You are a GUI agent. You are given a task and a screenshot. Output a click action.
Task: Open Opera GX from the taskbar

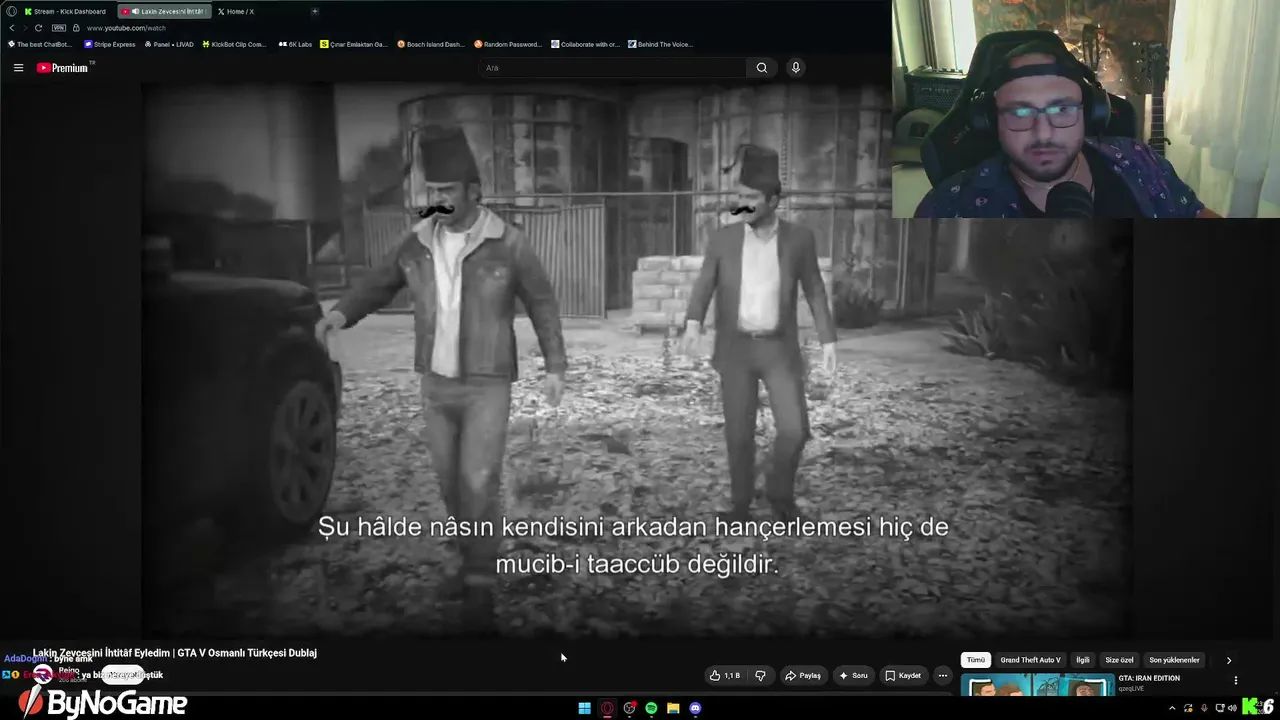point(607,708)
